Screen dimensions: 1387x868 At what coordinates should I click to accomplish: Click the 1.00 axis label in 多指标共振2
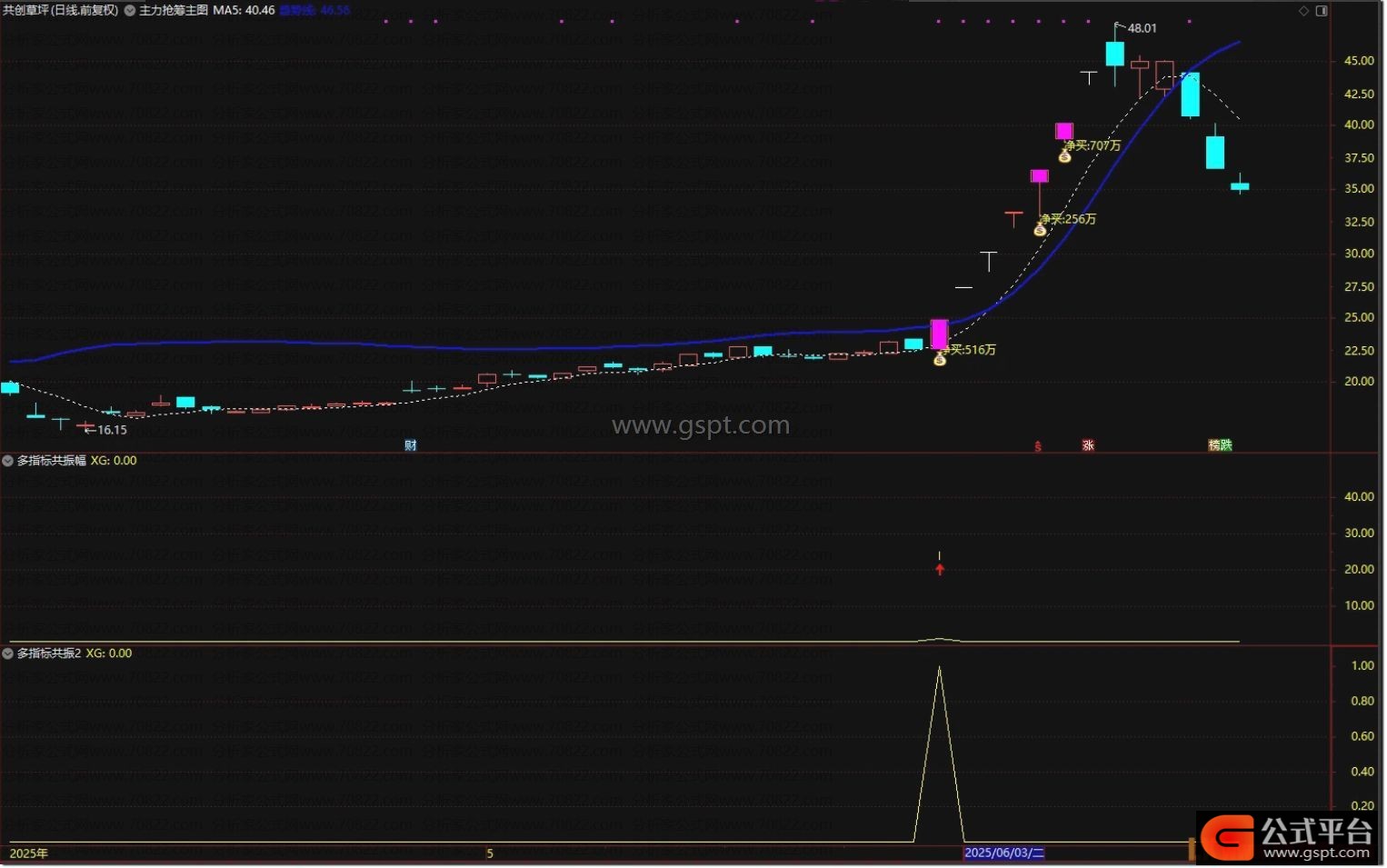point(1364,667)
